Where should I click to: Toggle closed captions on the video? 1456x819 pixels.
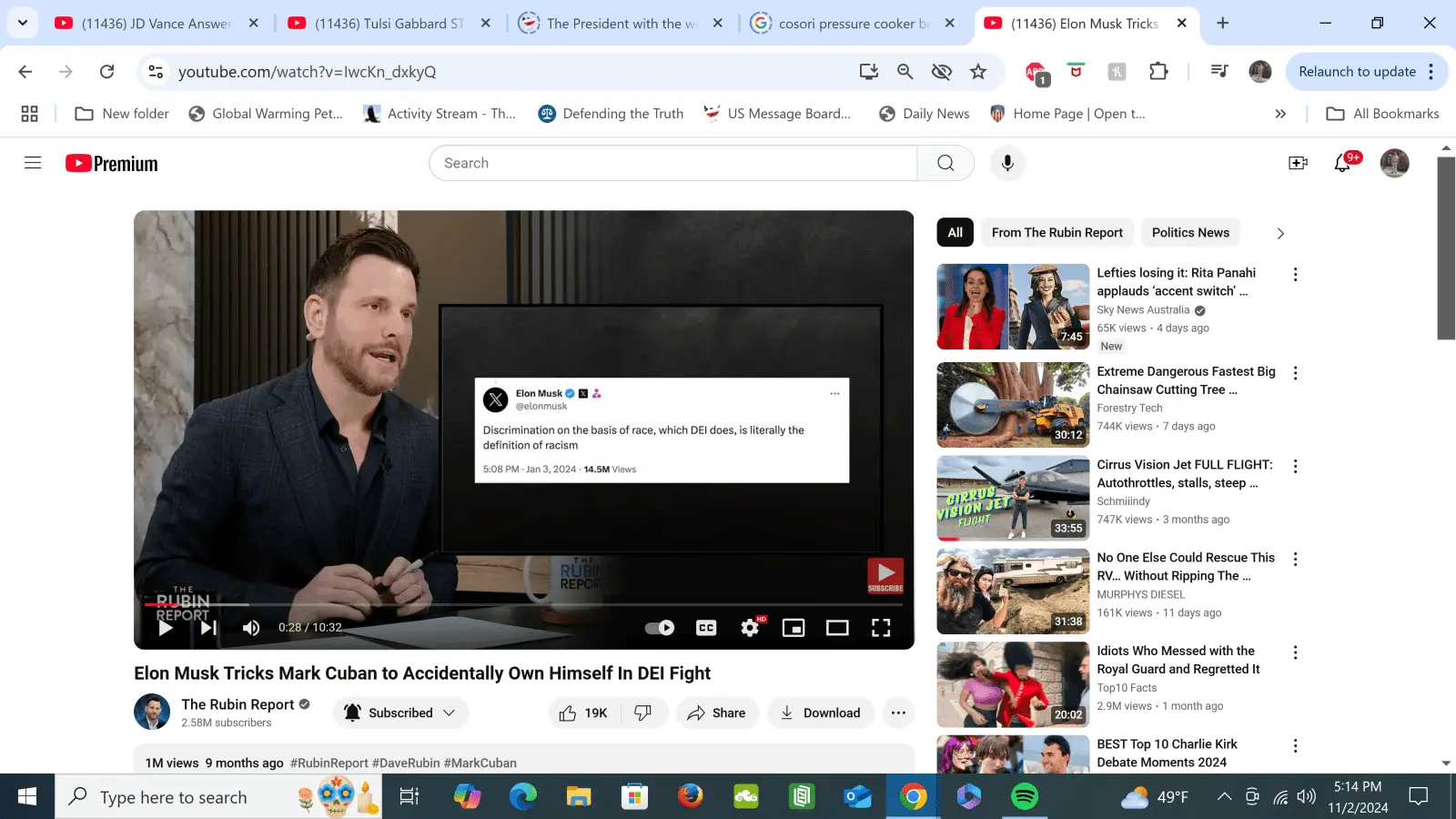pos(706,627)
